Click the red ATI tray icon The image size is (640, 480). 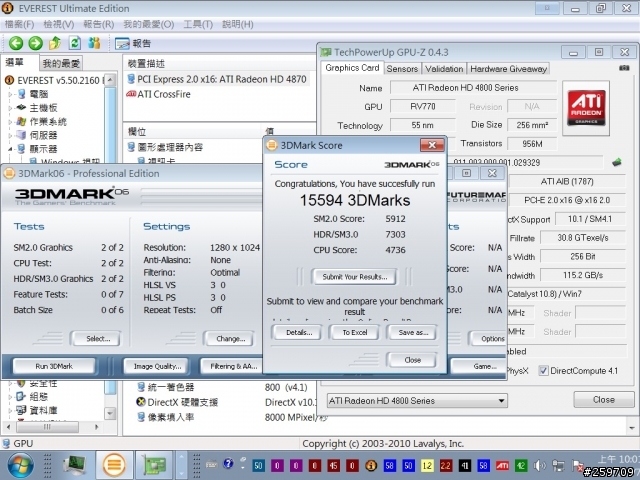(x=502, y=465)
